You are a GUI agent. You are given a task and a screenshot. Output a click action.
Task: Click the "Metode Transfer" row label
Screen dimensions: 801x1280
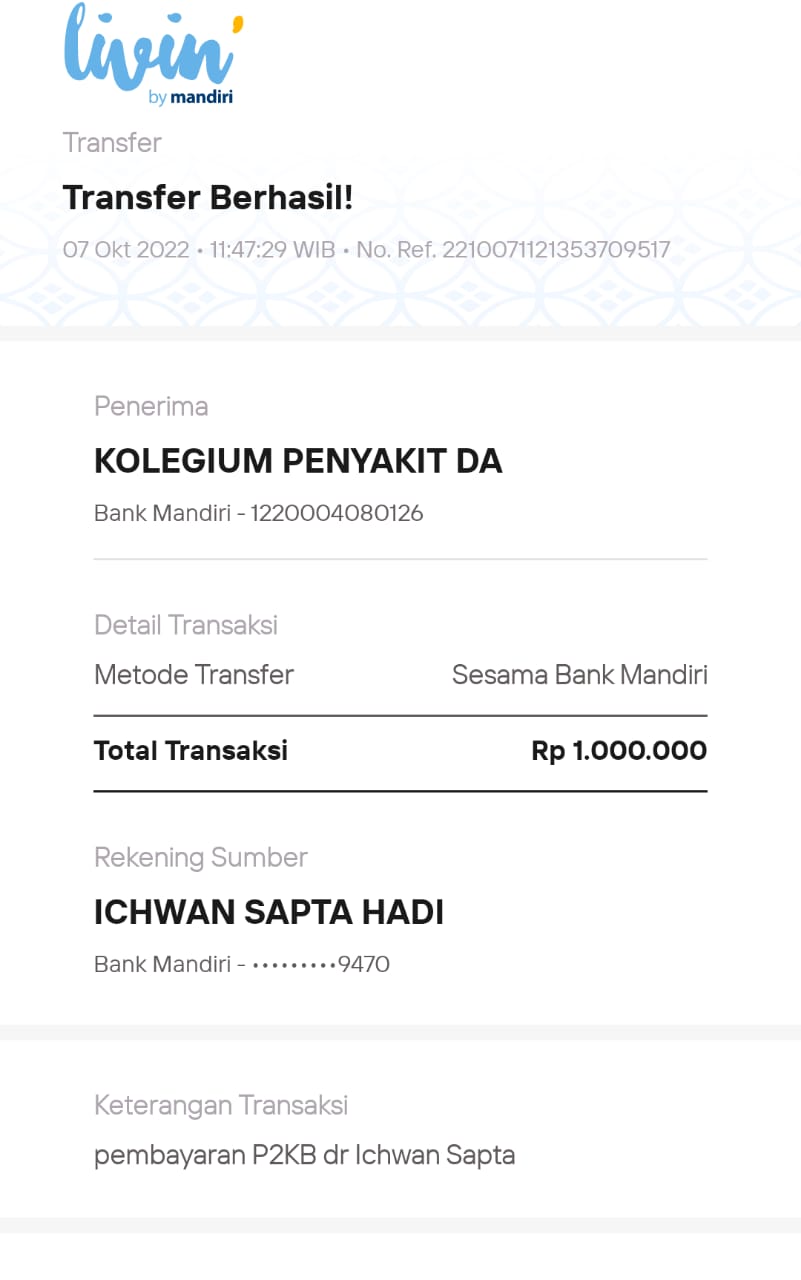pyautogui.click(x=194, y=675)
